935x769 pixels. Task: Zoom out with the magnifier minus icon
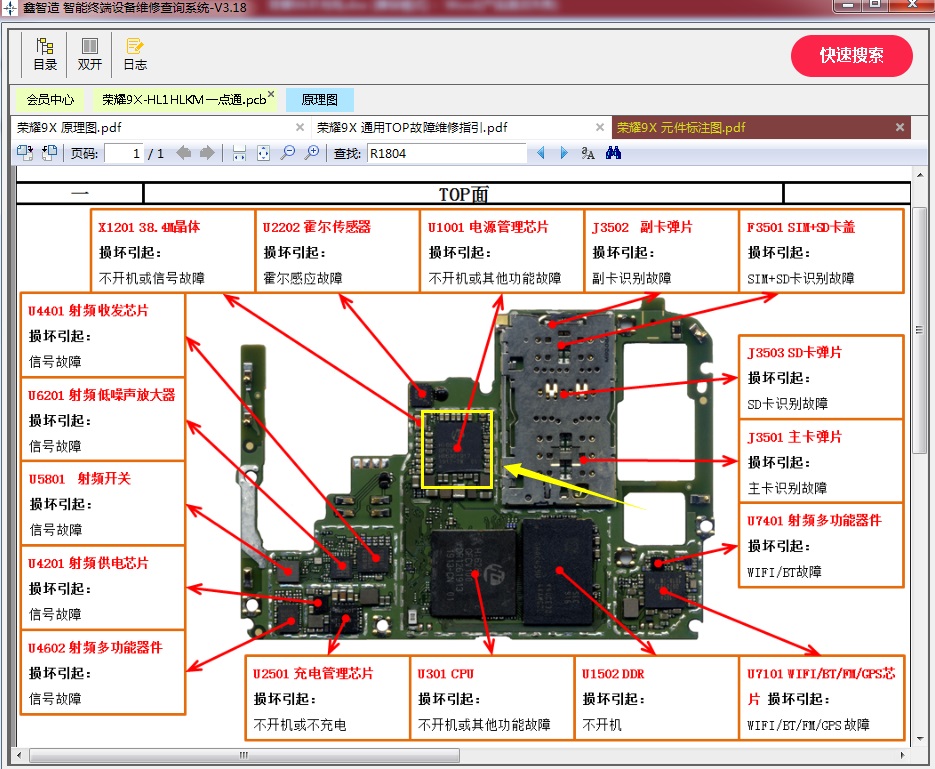point(288,153)
